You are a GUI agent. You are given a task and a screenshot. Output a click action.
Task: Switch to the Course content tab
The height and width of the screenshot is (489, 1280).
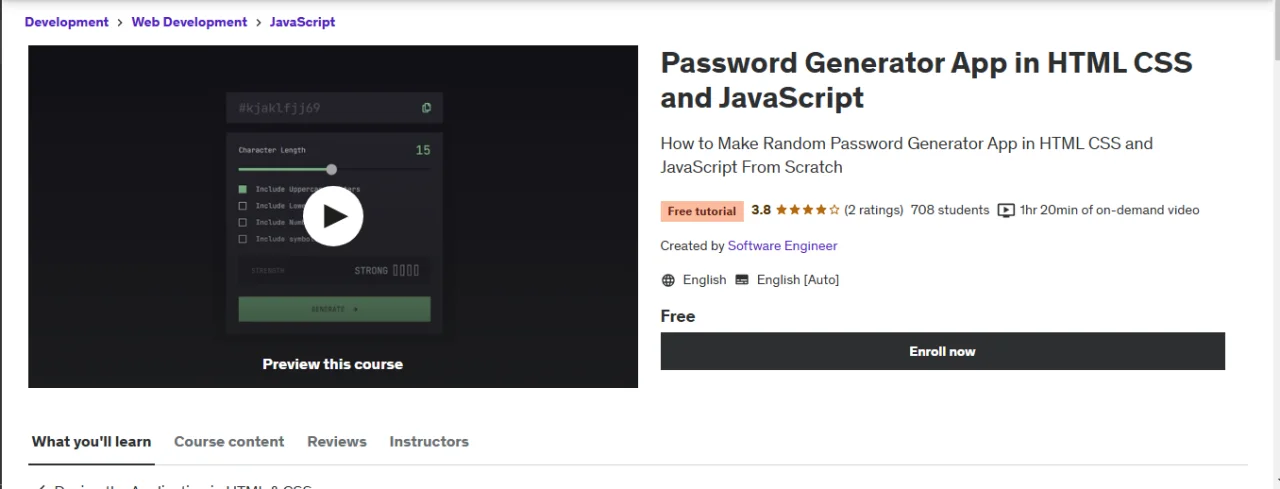click(229, 441)
